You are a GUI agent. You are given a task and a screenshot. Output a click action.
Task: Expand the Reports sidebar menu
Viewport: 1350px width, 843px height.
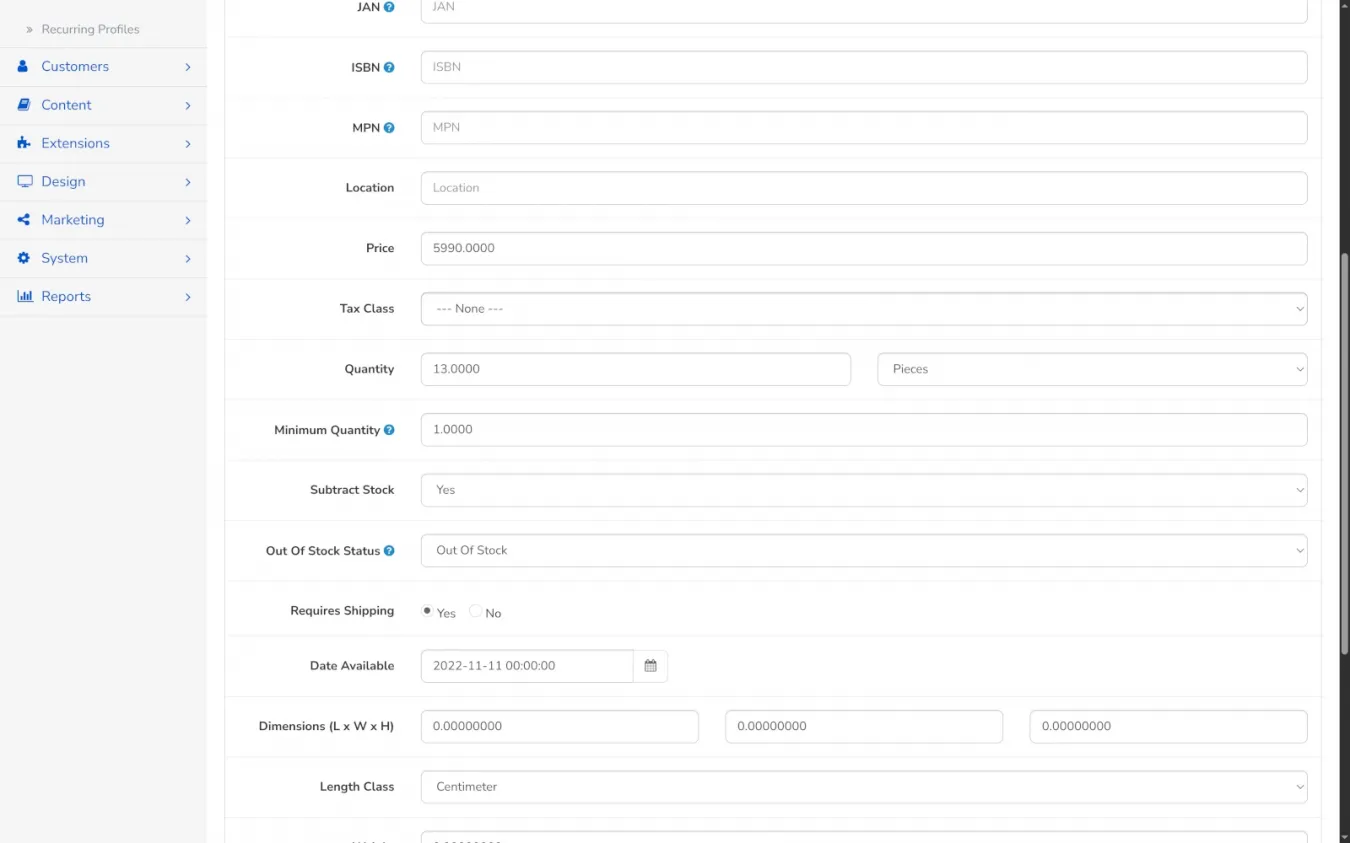pos(66,296)
